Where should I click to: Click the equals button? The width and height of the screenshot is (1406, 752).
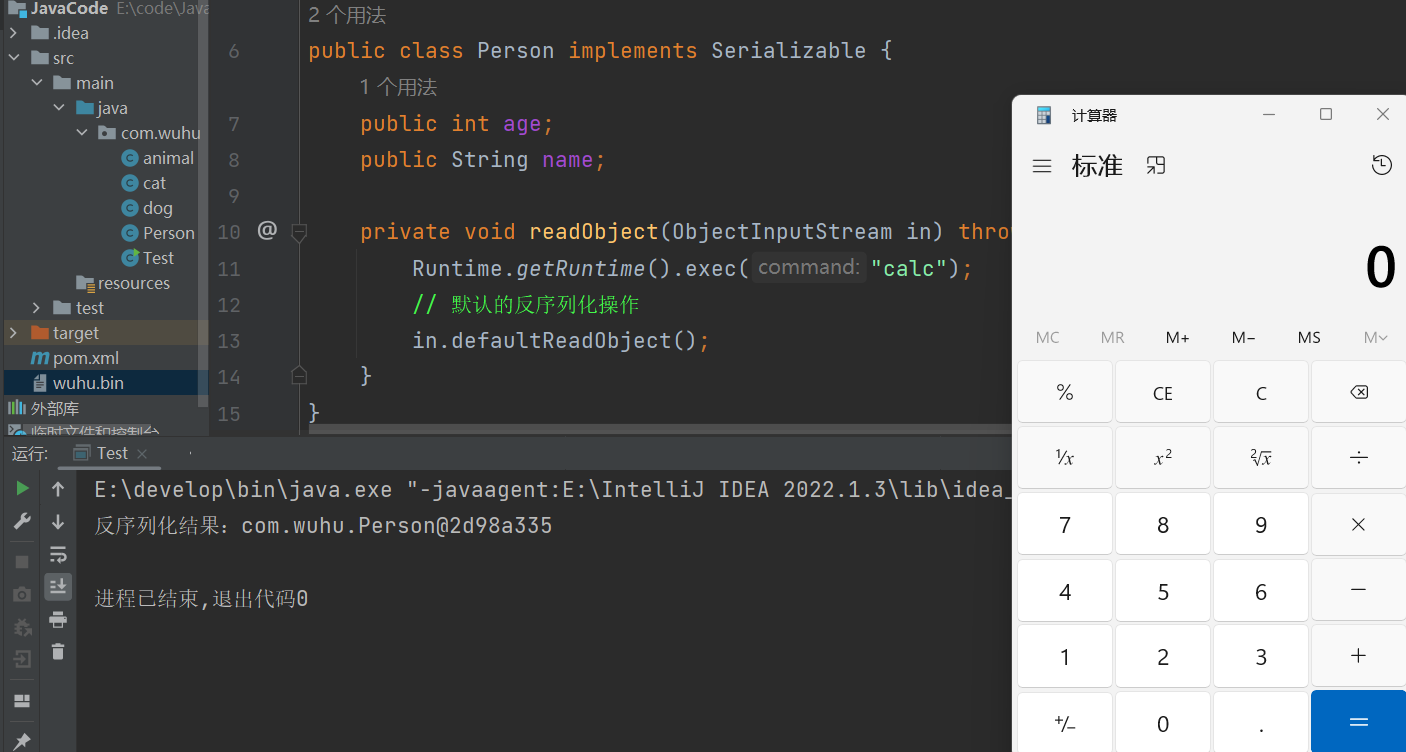tap(1358, 722)
